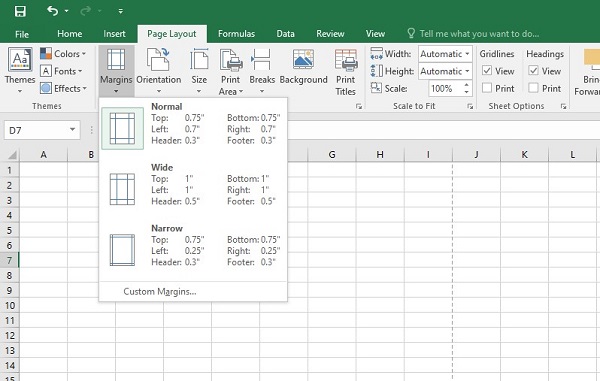This screenshot has width=600, height=381.
Task: Open the Page Setup dialog launcher
Action: 359,106
